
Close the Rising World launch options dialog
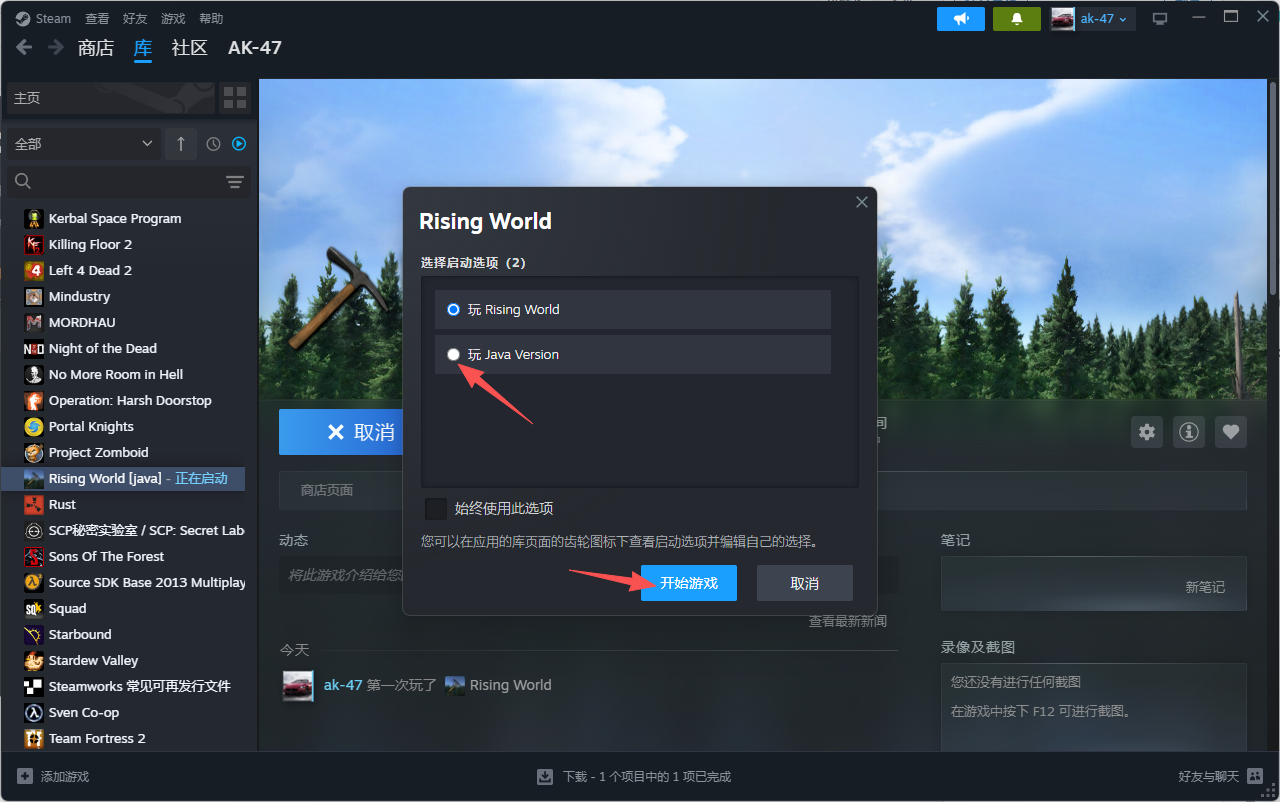point(862,202)
